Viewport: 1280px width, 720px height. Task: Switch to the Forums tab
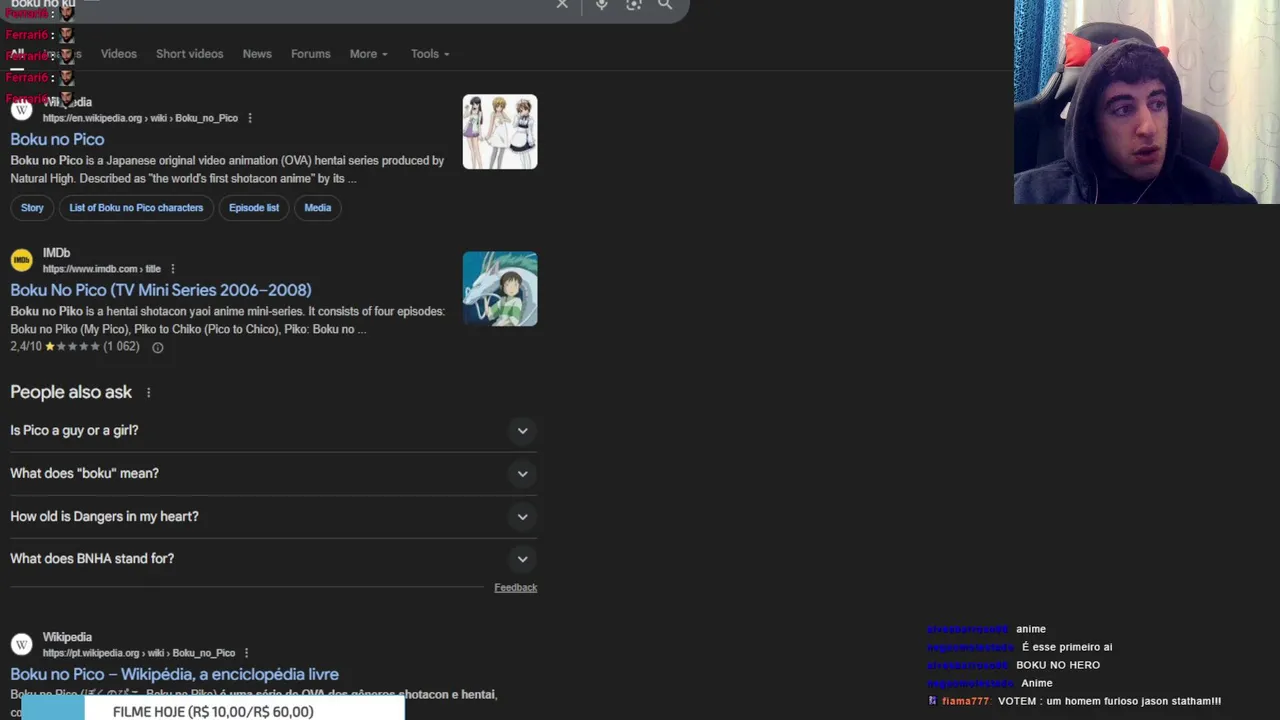point(310,54)
